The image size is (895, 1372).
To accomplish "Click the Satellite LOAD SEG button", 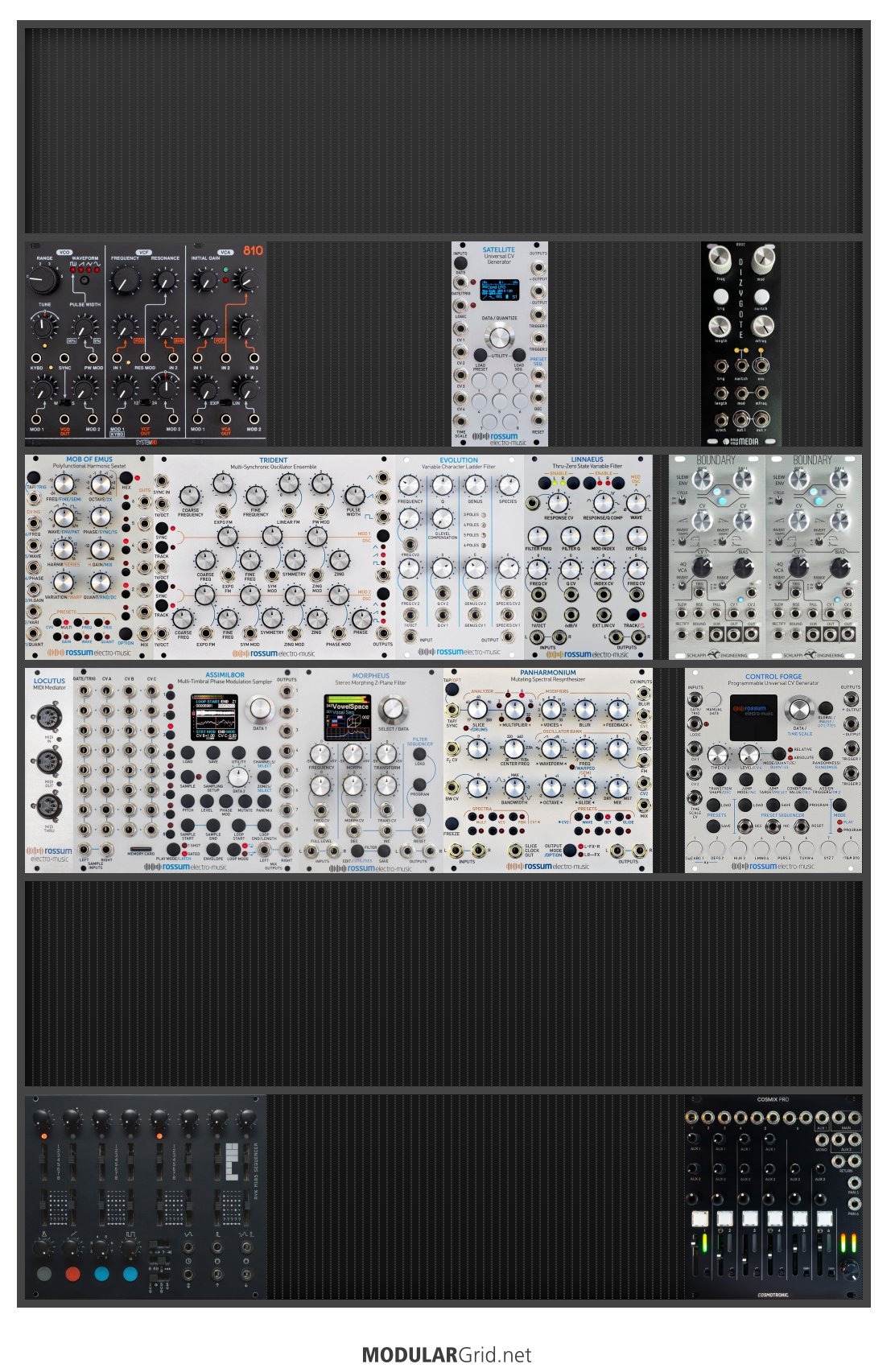I will click(x=519, y=355).
